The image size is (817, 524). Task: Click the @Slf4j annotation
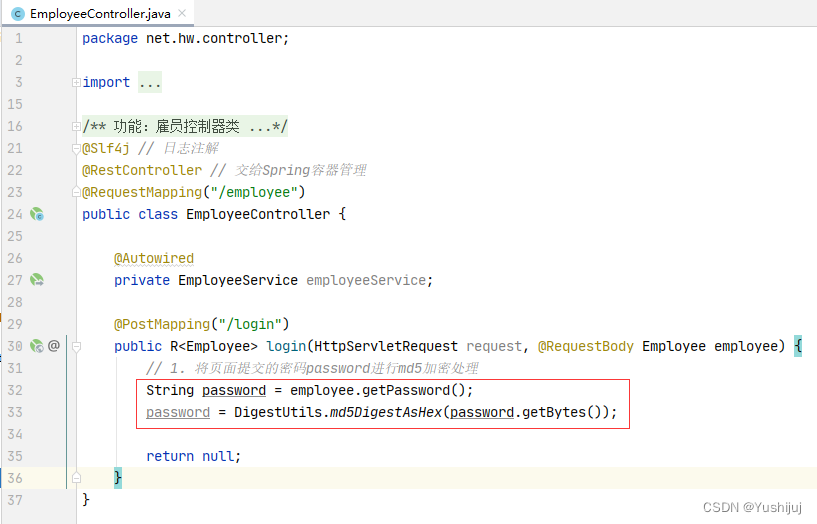point(106,148)
